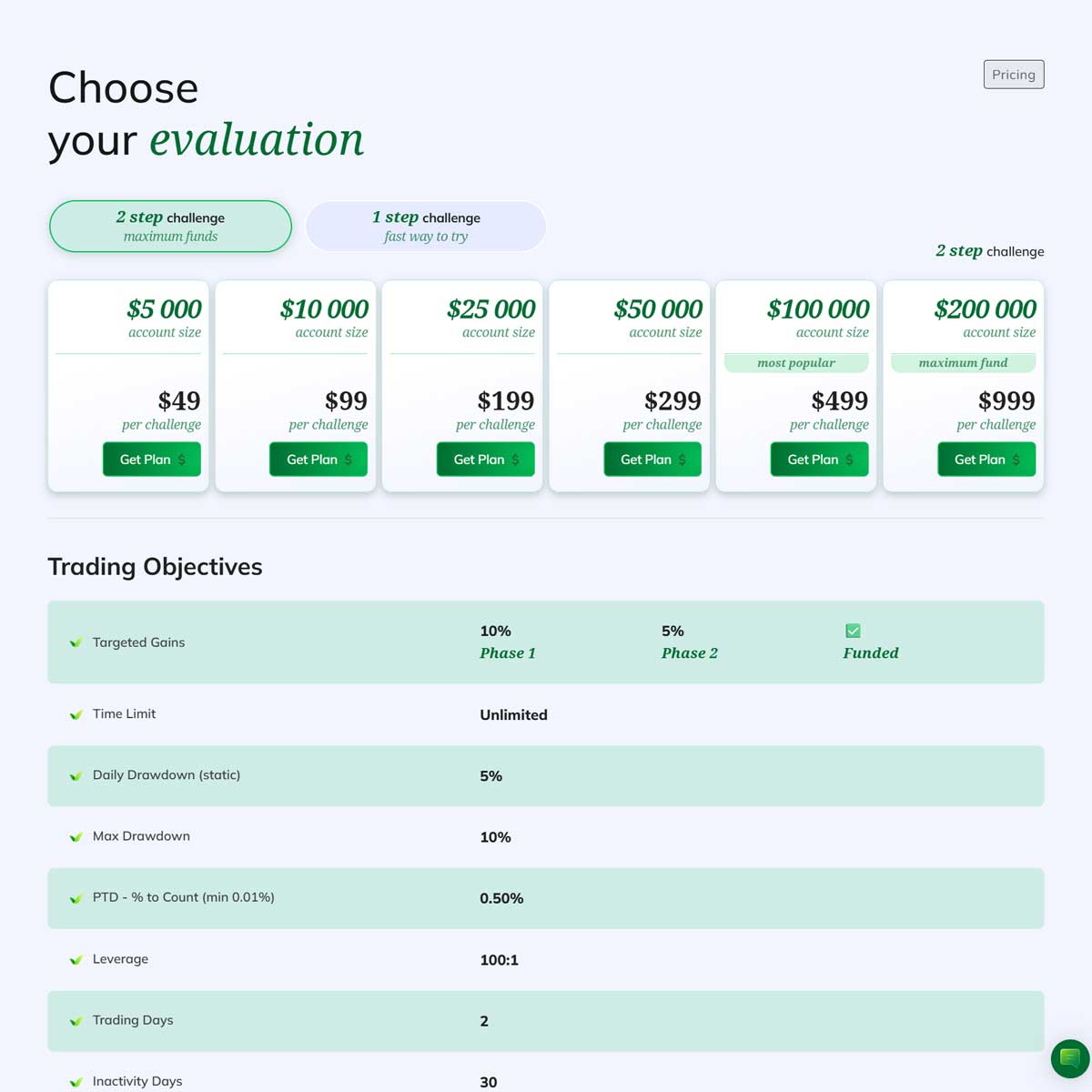Image resolution: width=1092 pixels, height=1092 pixels.
Task: Get Plan for the $25 000 account
Action: (x=486, y=460)
